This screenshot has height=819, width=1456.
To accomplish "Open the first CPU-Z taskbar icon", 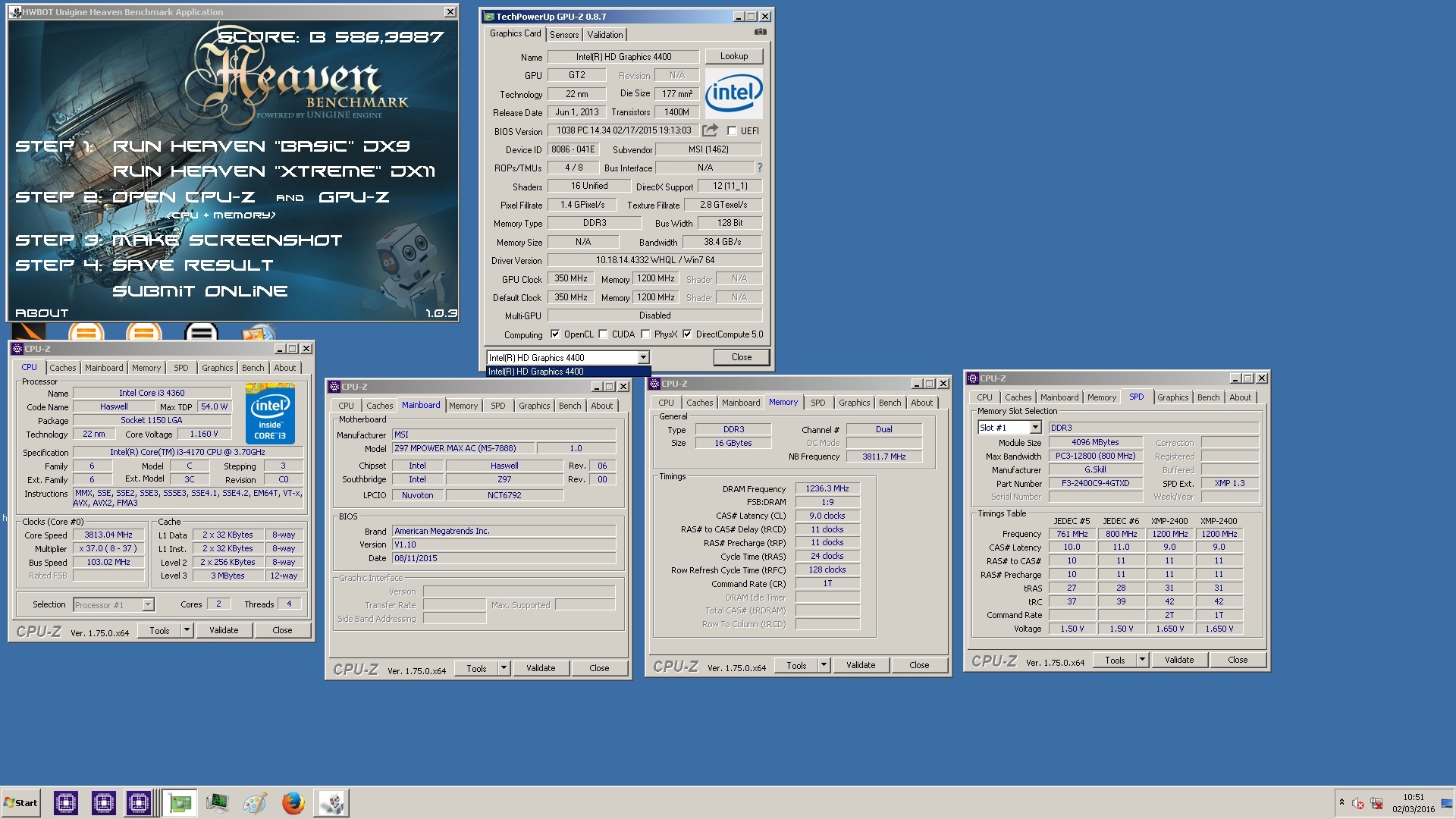I will pyautogui.click(x=66, y=802).
